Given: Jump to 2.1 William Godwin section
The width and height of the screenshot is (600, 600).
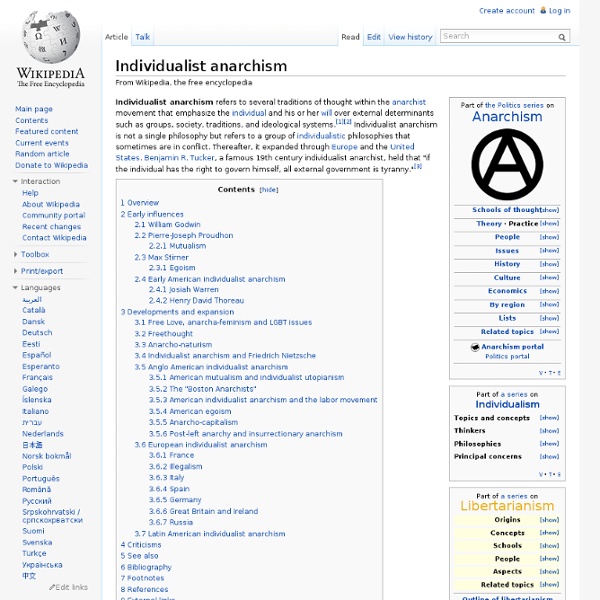Looking at the screenshot, I should click(167, 225).
